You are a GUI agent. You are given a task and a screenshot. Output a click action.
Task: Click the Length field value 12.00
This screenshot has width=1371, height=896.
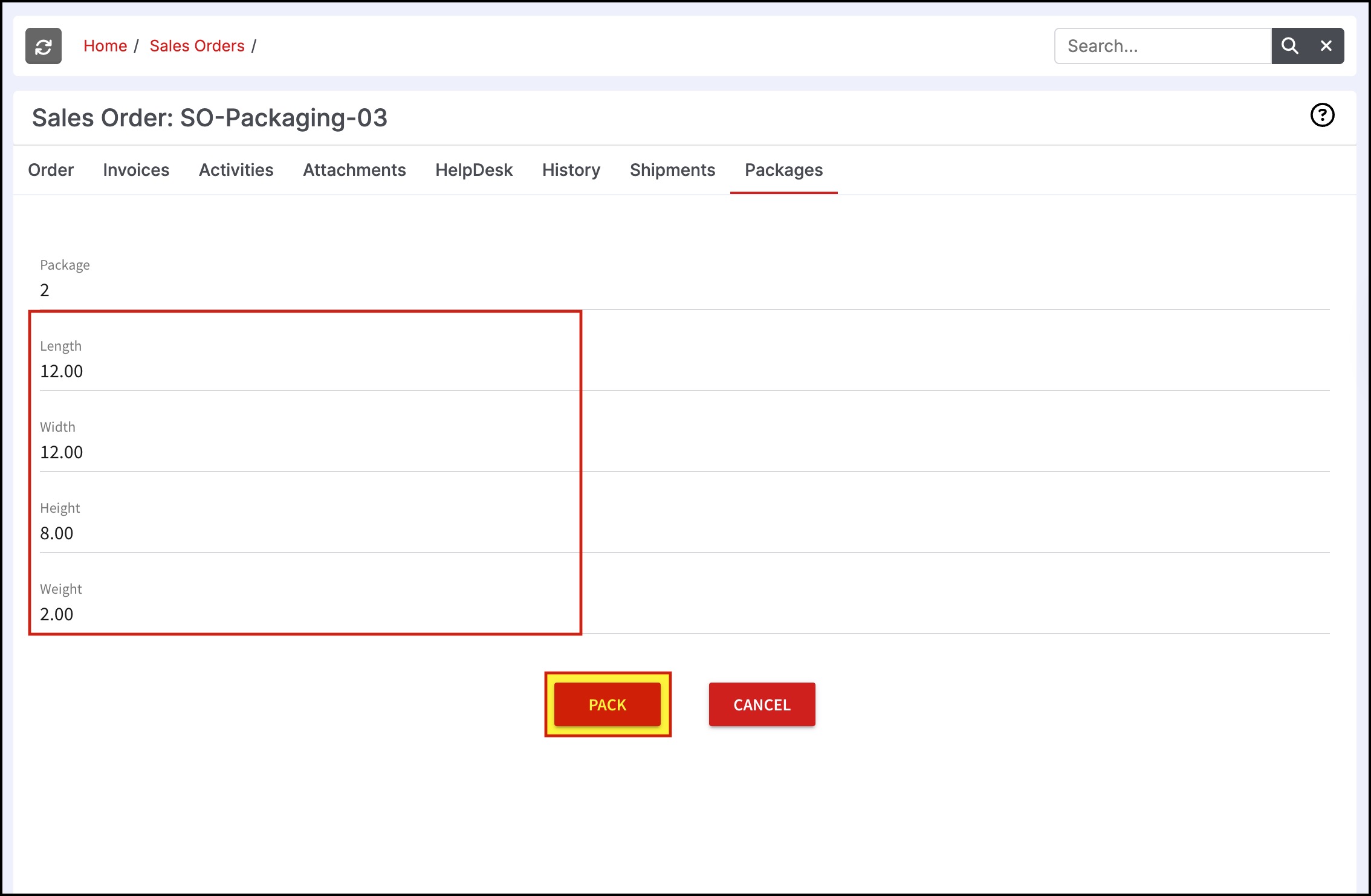pos(62,371)
